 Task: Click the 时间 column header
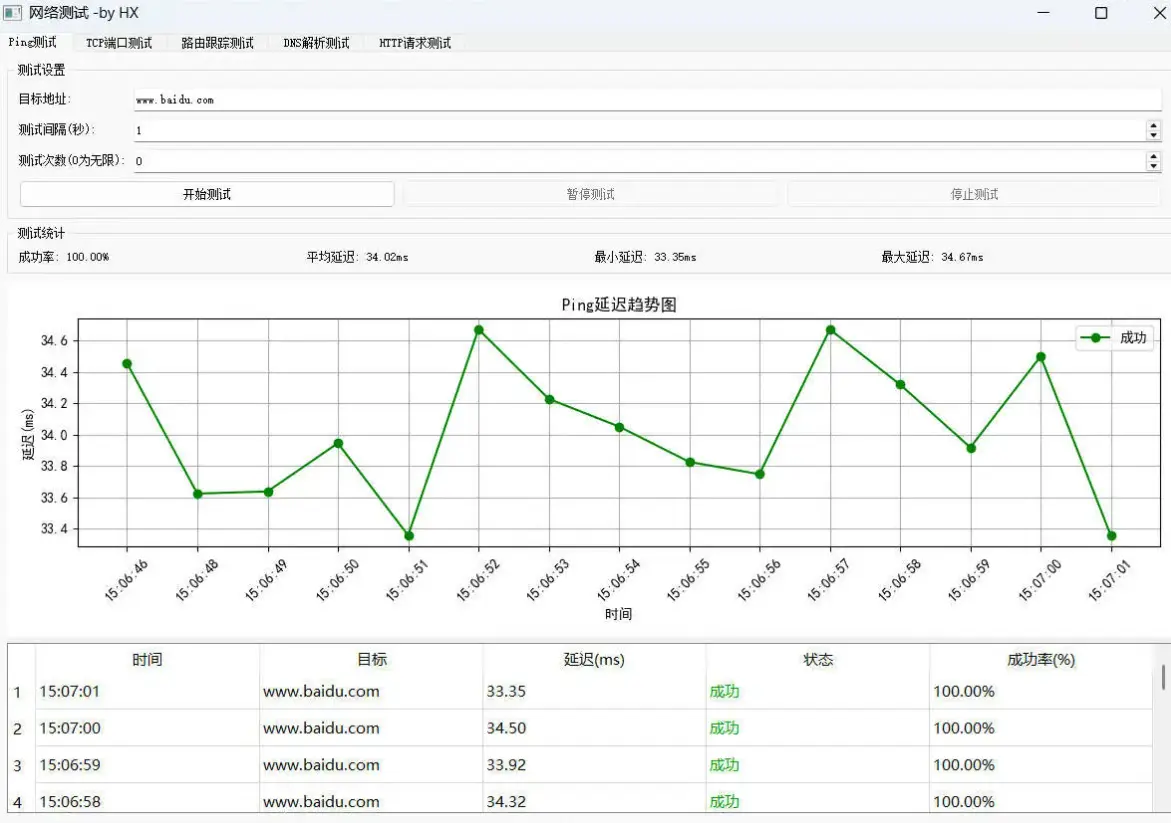click(147, 660)
